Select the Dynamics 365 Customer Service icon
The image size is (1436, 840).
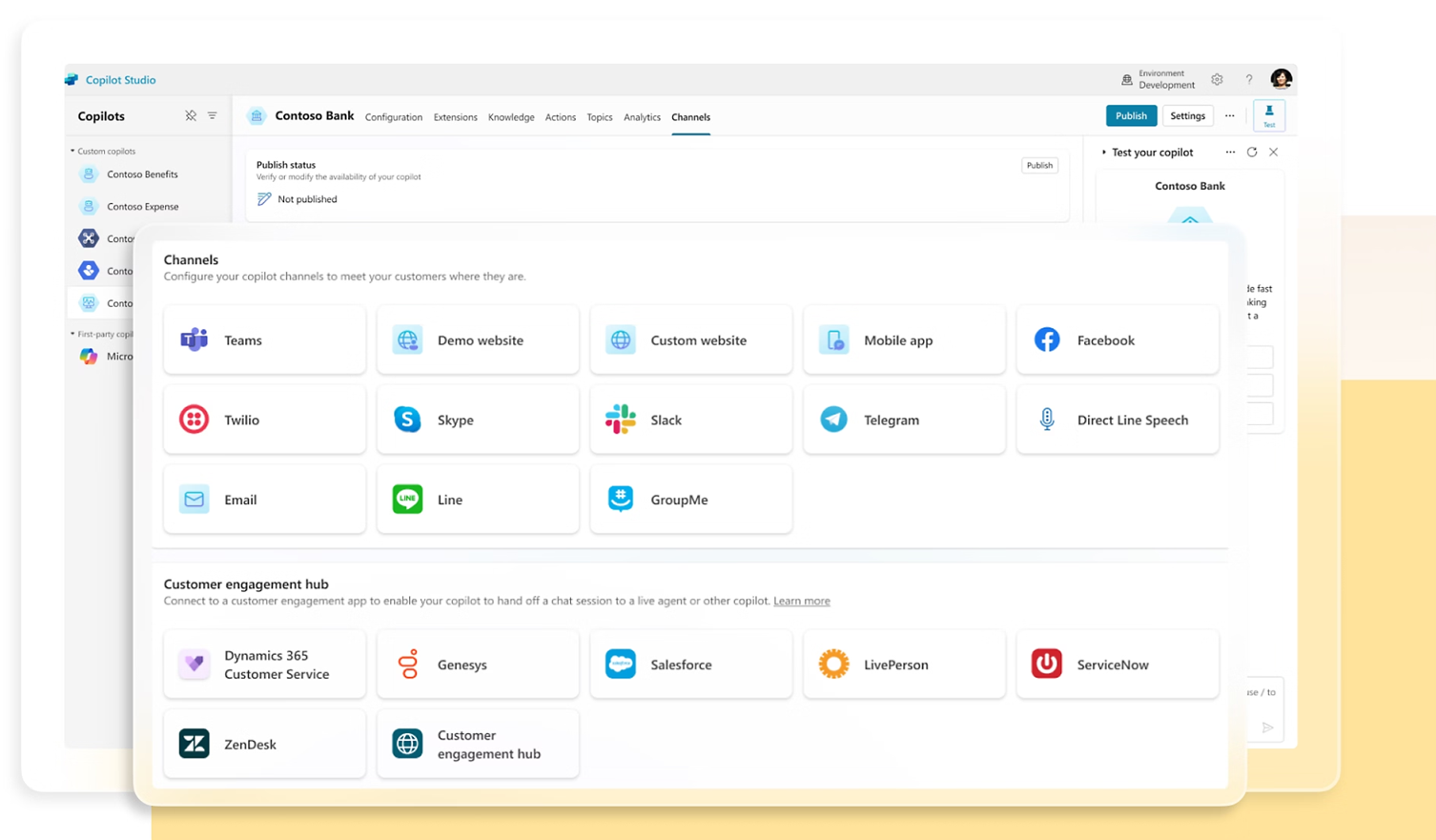tap(195, 664)
